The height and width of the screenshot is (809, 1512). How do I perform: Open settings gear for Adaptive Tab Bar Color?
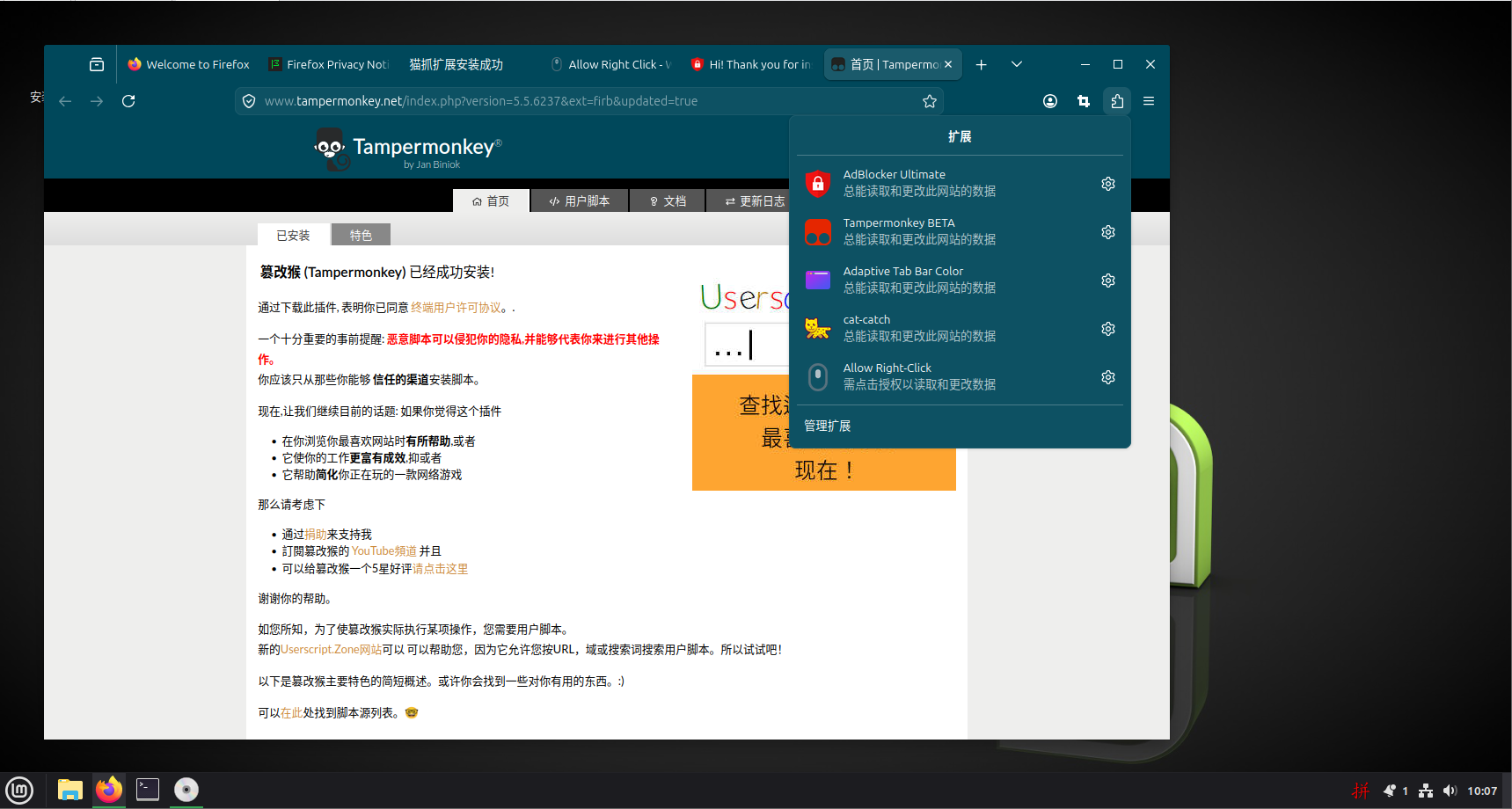(1108, 281)
